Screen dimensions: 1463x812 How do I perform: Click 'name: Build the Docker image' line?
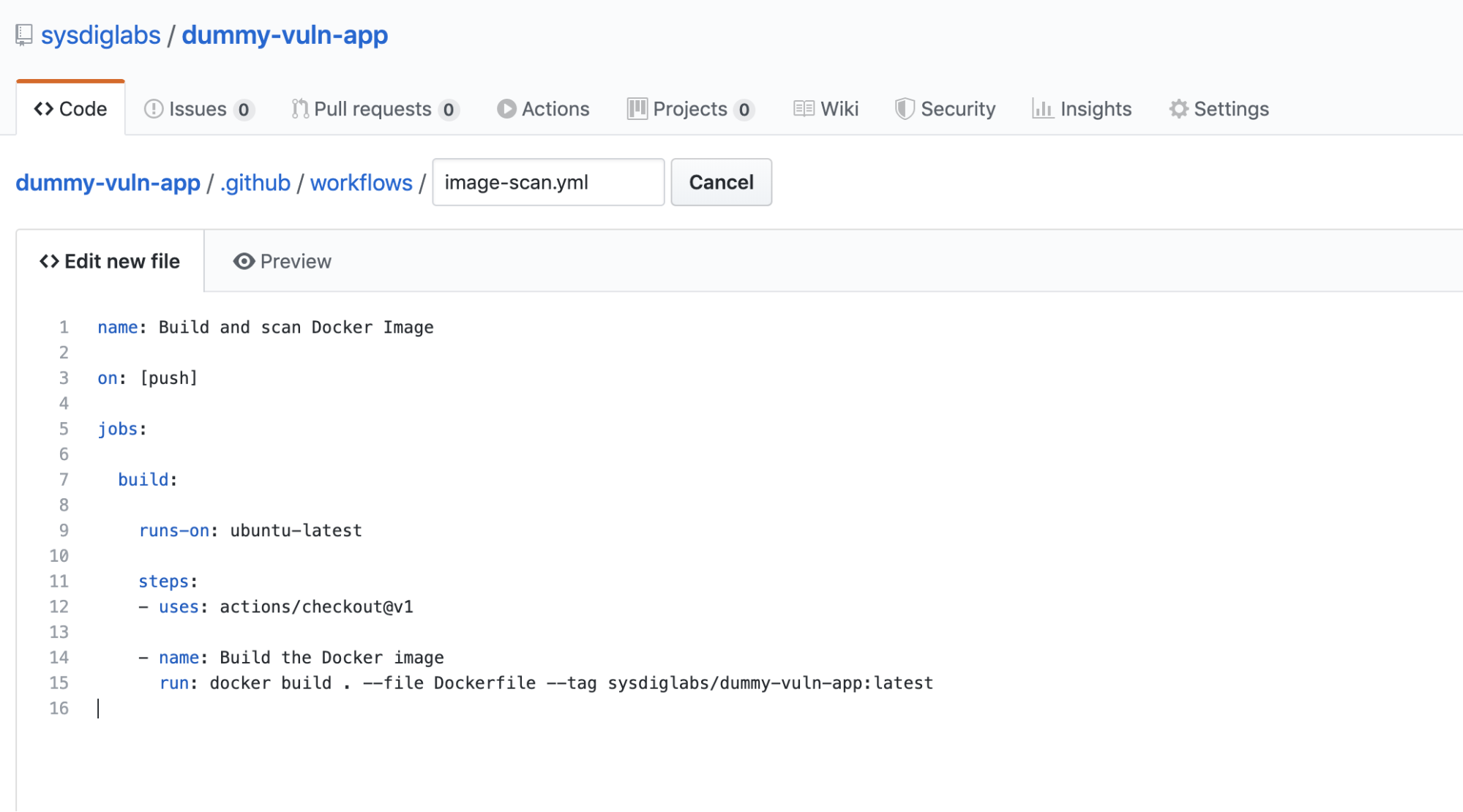[291, 658]
